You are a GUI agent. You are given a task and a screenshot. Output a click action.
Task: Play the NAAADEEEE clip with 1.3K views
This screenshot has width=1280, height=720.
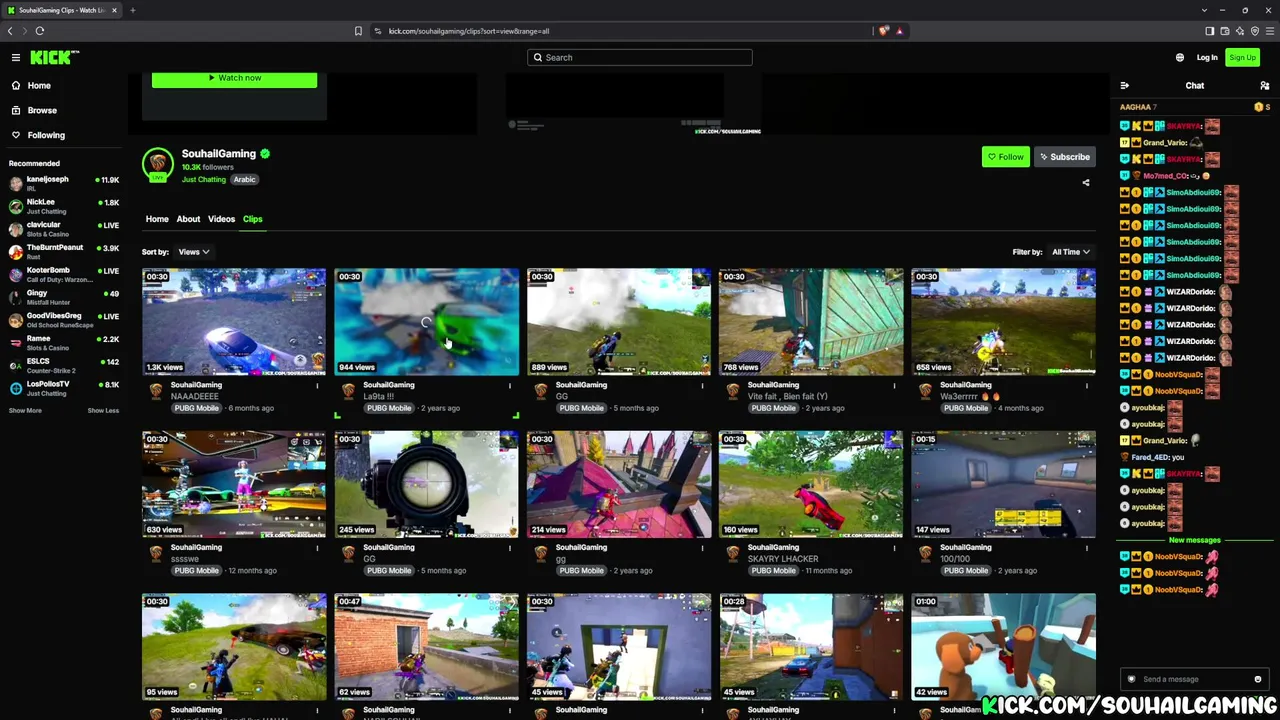coord(234,321)
